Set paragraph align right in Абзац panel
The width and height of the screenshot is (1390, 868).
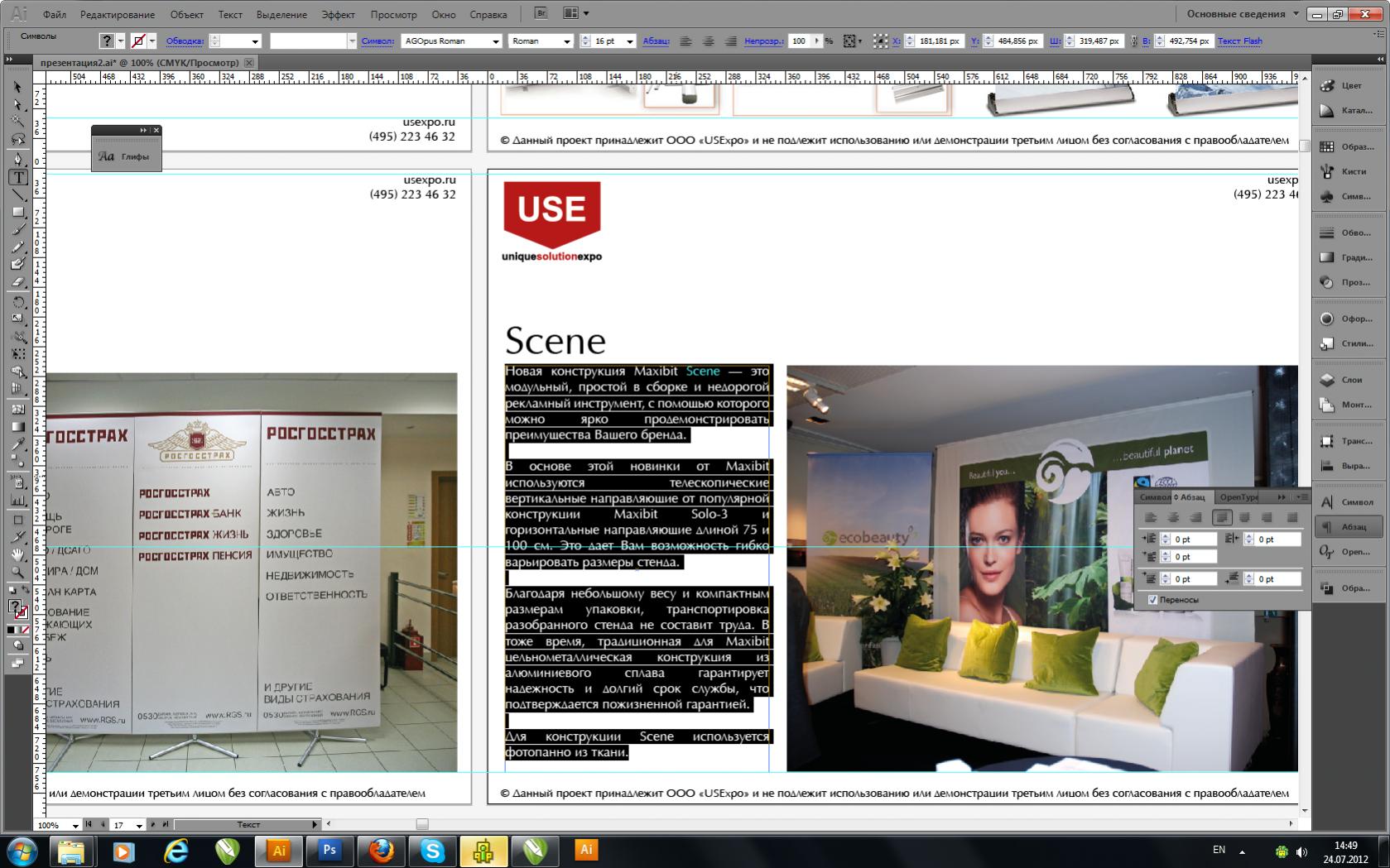1195,518
